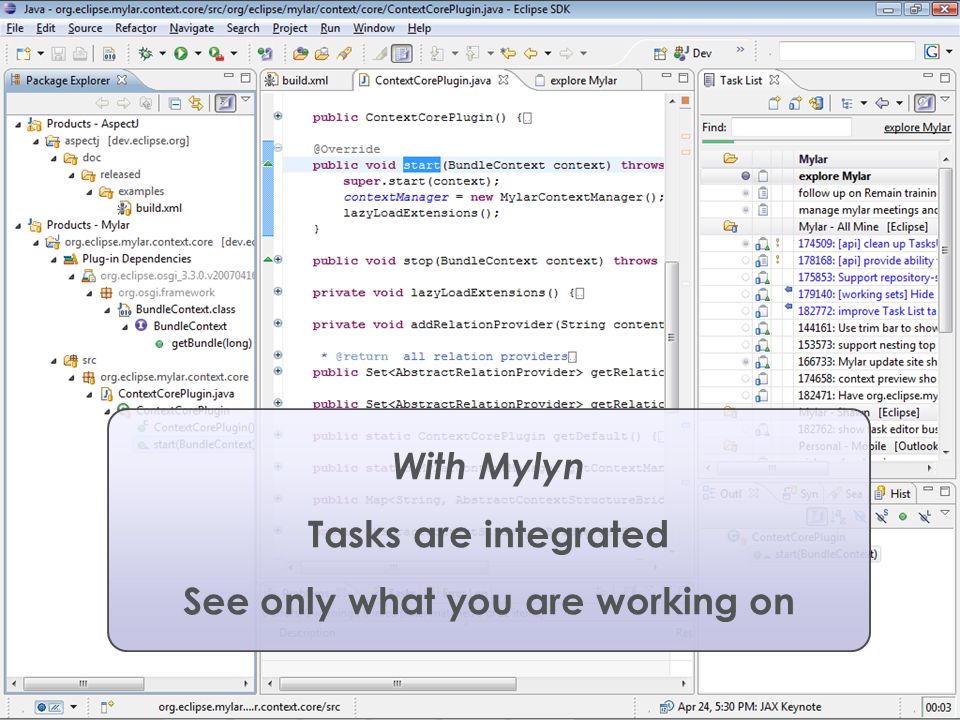Switch to the explore Mylar editor tab
This screenshot has height=720, width=960.
[x=576, y=80]
